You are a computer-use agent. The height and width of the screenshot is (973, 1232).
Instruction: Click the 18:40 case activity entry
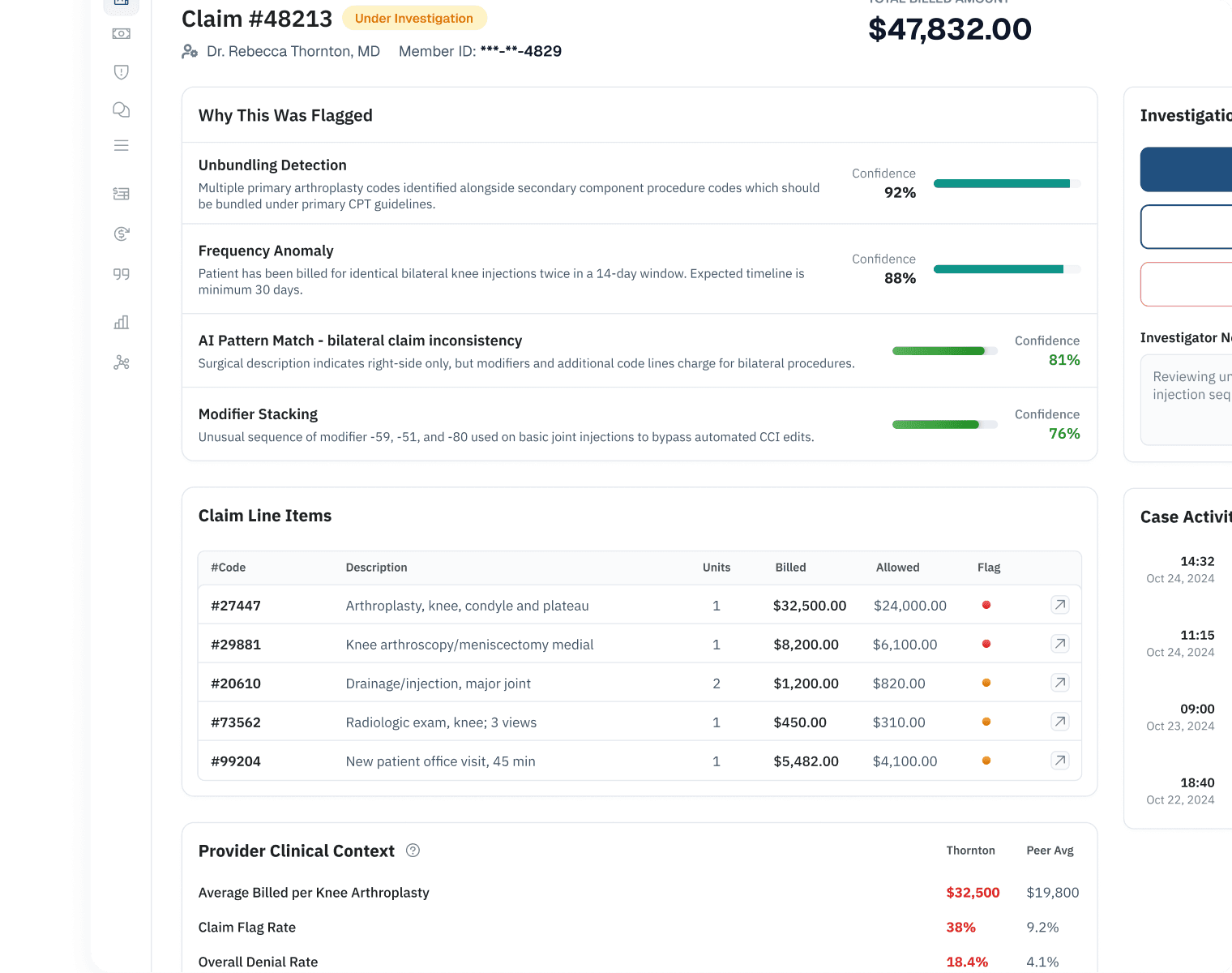point(1181,791)
